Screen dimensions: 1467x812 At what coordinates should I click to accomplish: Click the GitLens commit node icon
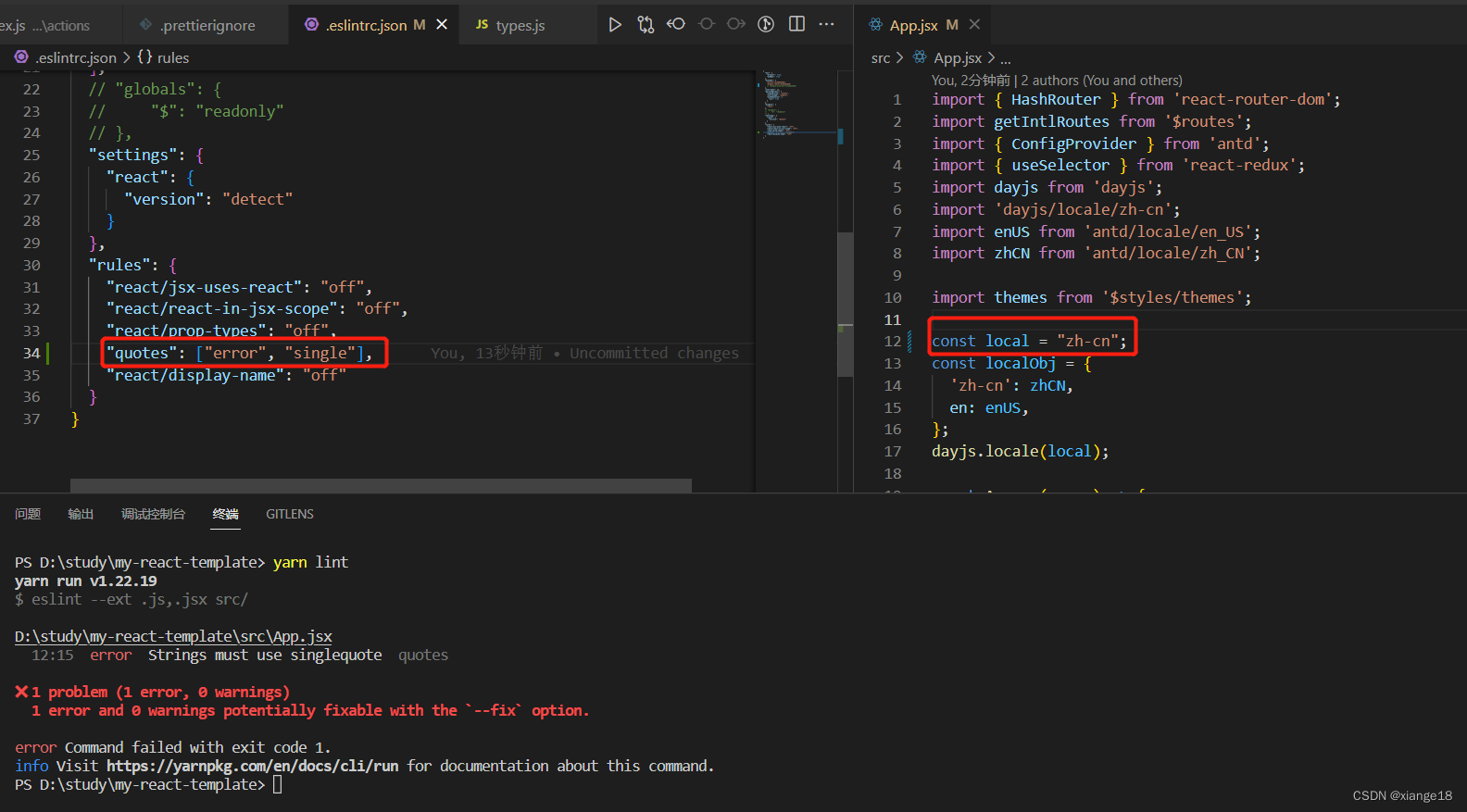(707, 24)
